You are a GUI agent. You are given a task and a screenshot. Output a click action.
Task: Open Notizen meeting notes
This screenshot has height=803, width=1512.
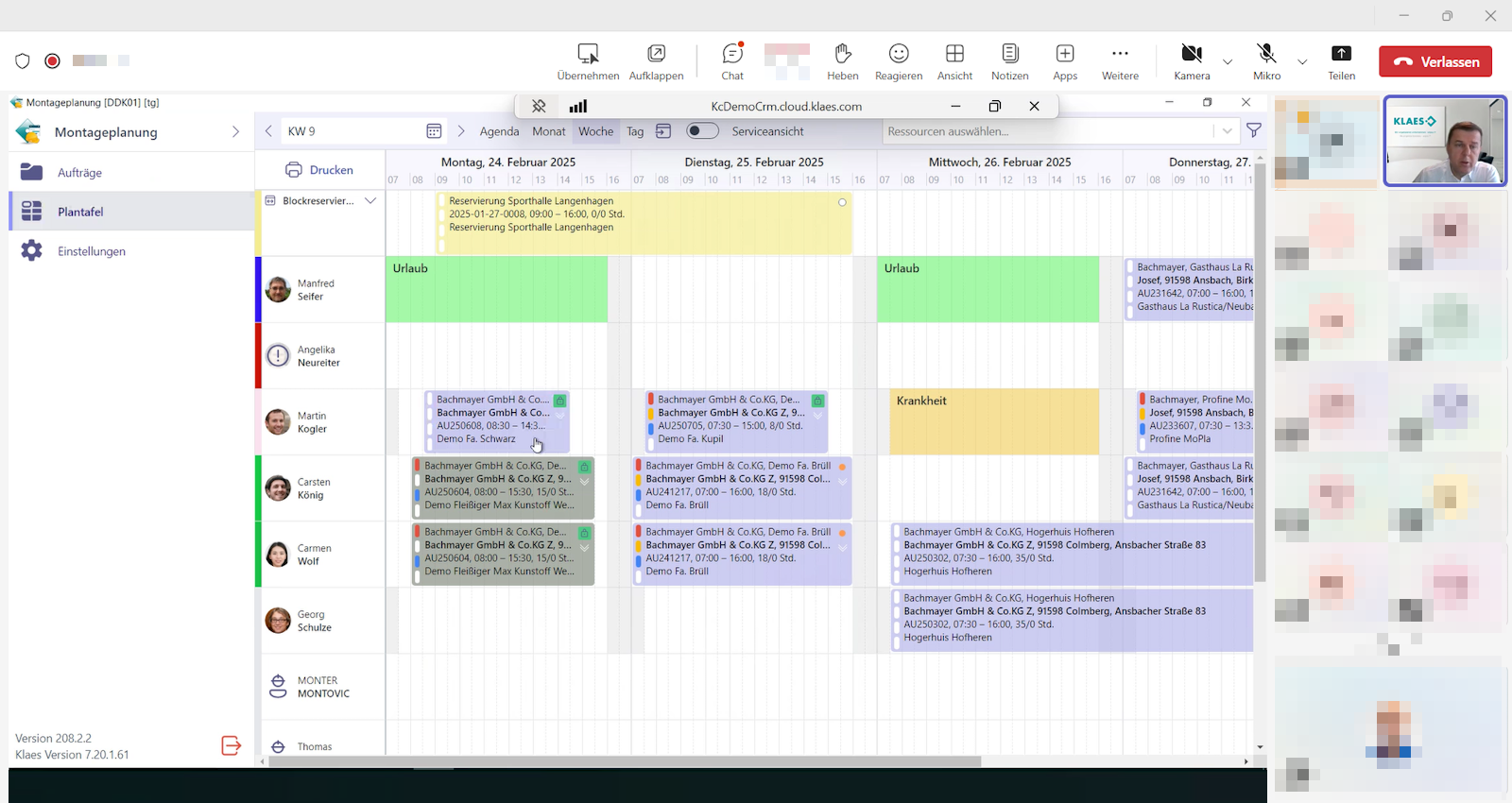click(x=1009, y=61)
